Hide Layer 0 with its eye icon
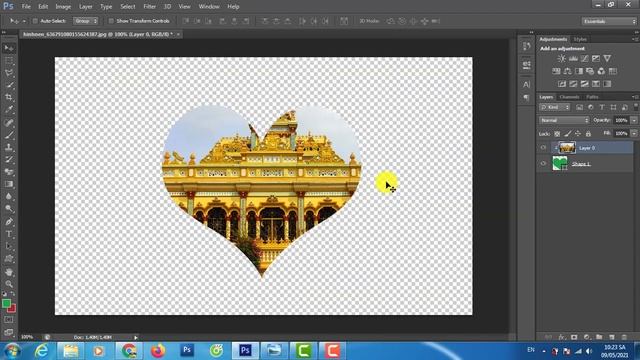Screen dimensions: 640x360 coord(543,148)
